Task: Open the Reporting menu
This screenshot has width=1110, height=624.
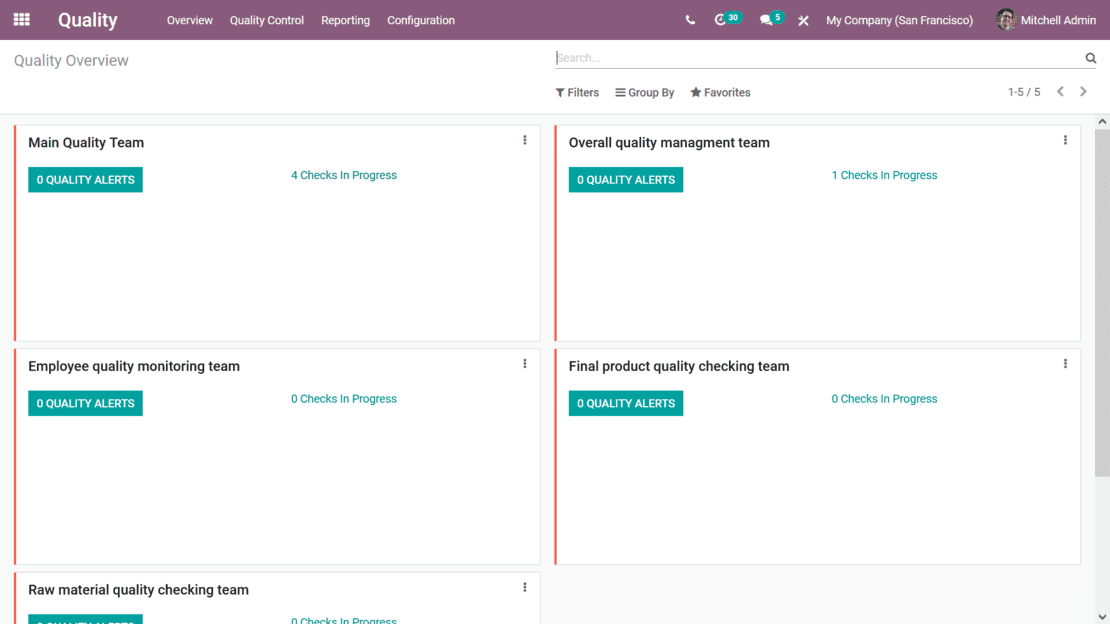Action: 345,20
